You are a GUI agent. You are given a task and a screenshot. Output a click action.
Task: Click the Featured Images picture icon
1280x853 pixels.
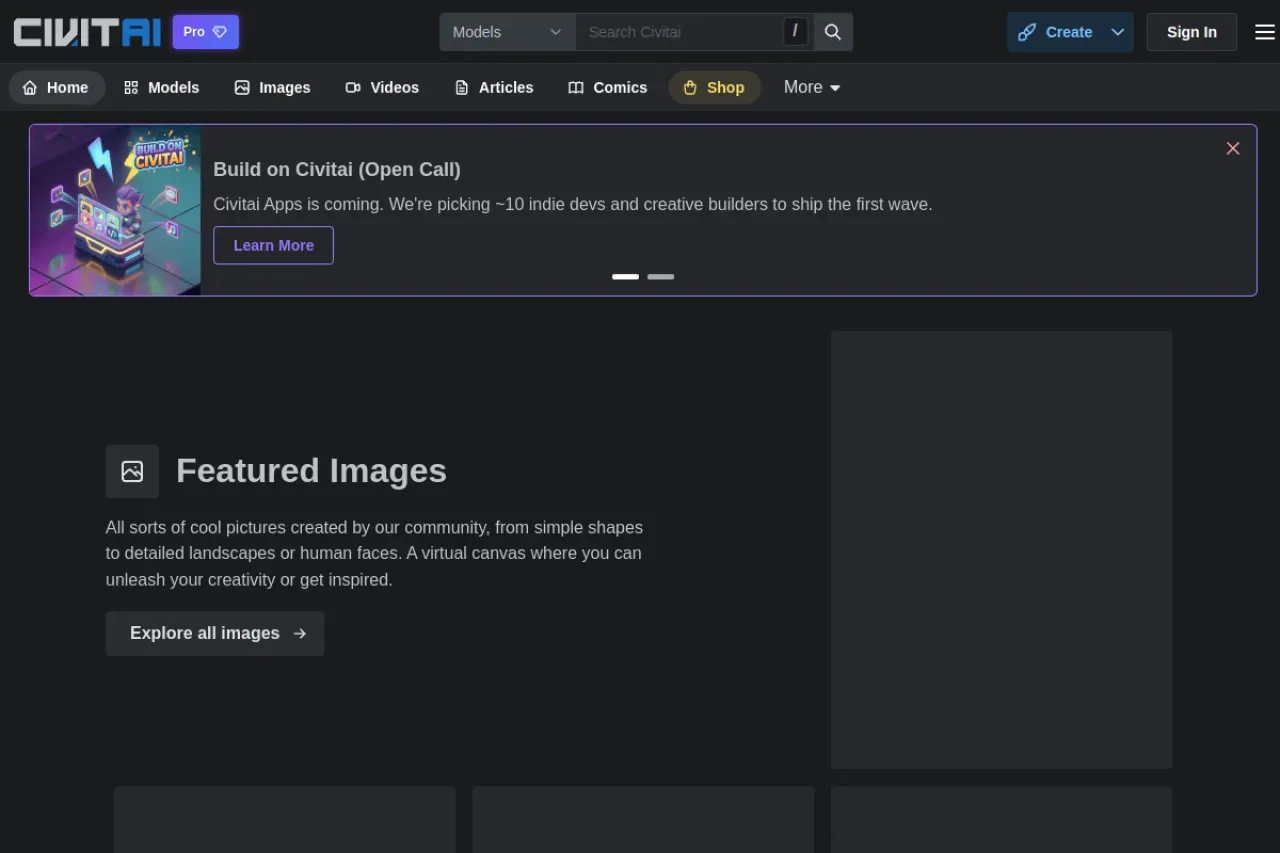click(x=132, y=471)
